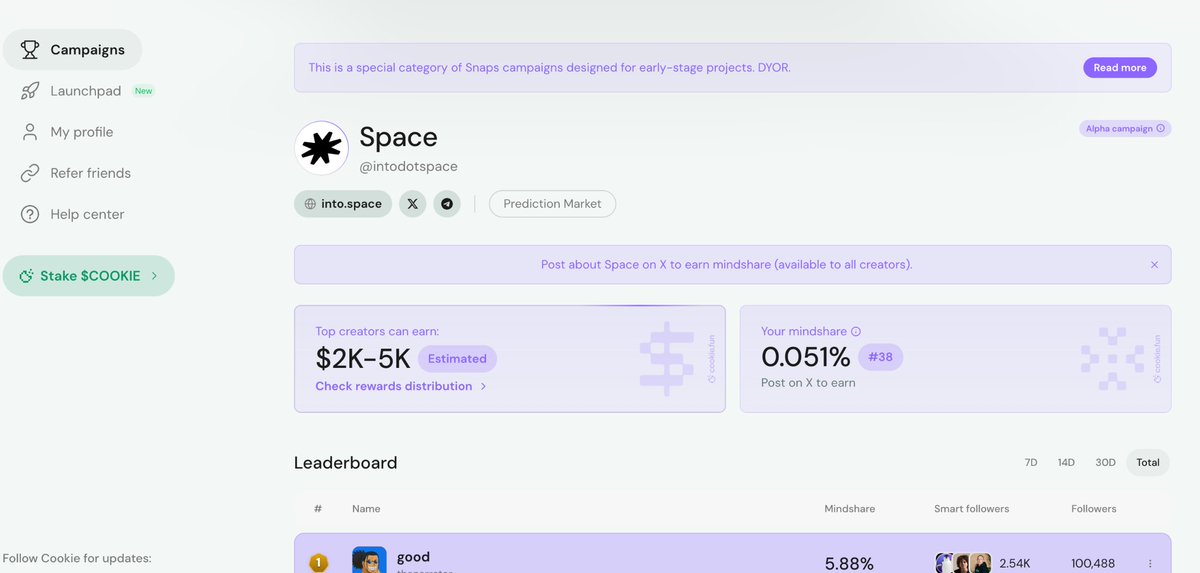Viewport: 1200px width, 573px height.
Task: Open Refer friends page
Action: point(91,173)
